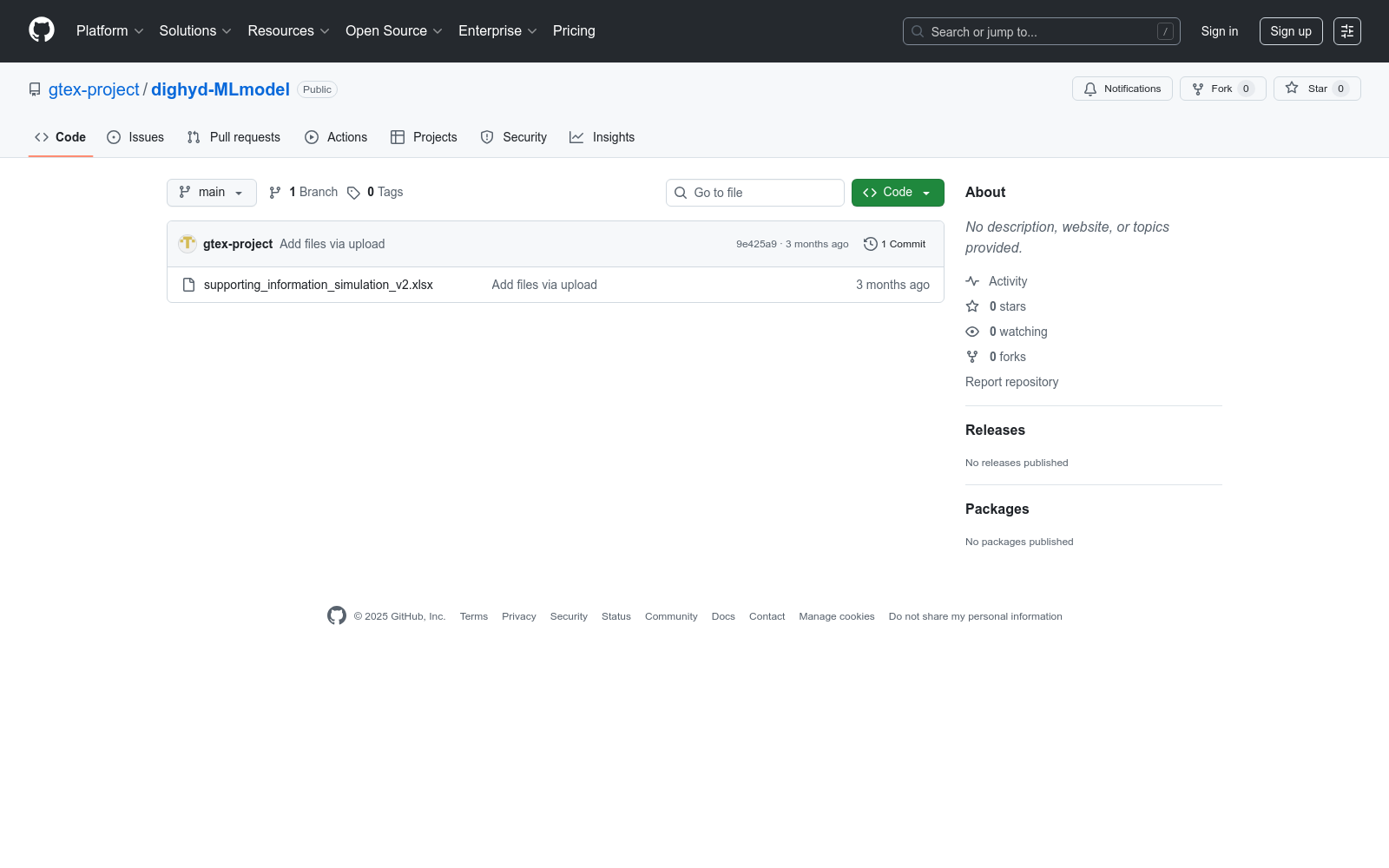The image size is (1389, 868).
Task: Open the Insights tab
Action: coord(602,137)
